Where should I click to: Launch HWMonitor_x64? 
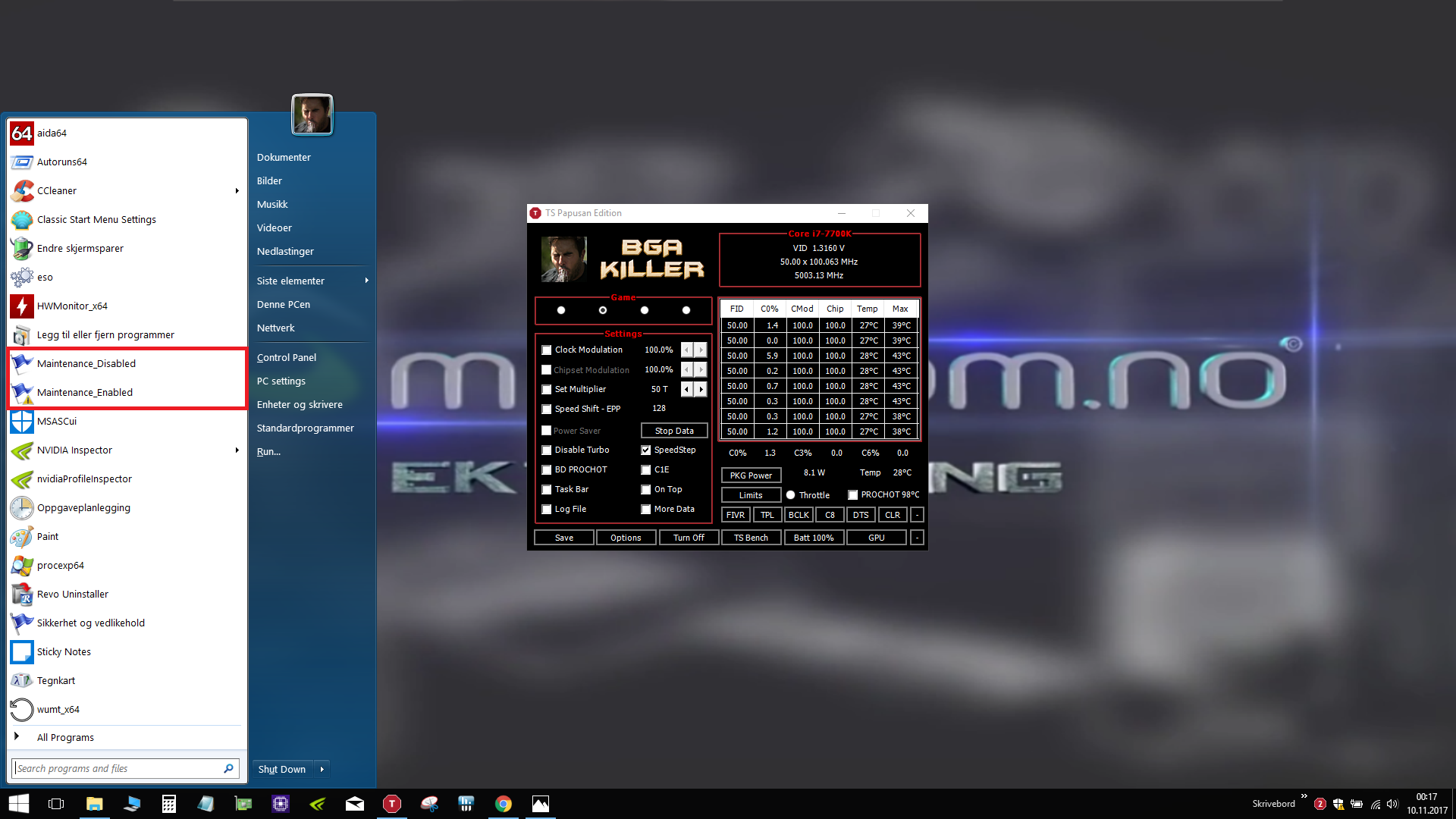point(127,306)
